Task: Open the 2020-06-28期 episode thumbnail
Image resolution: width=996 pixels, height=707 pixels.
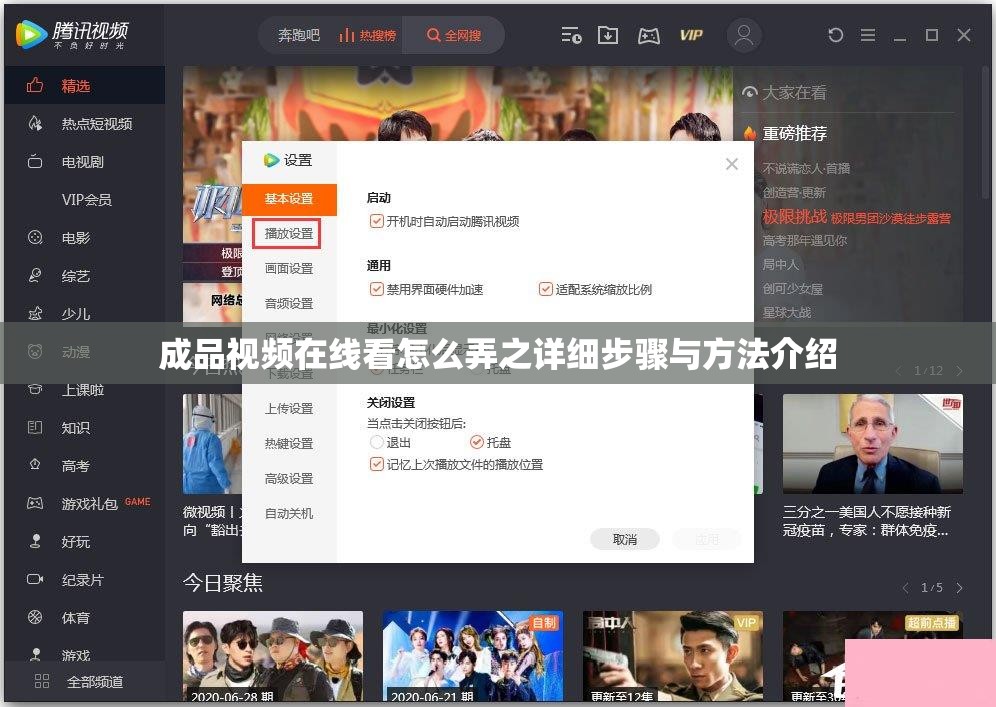Action: tap(272, 656)
